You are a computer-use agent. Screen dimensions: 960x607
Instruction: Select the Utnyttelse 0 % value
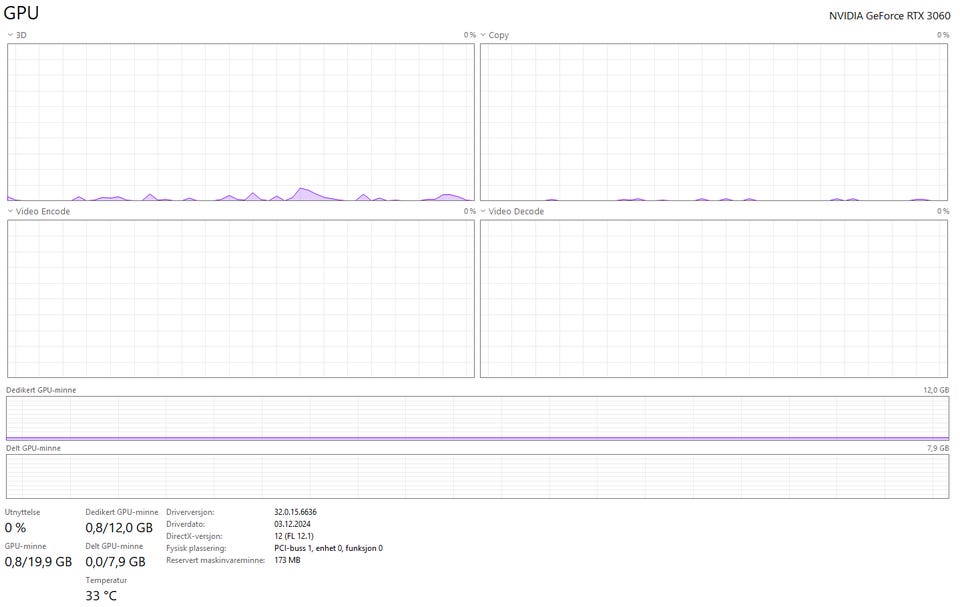(15, 527)
